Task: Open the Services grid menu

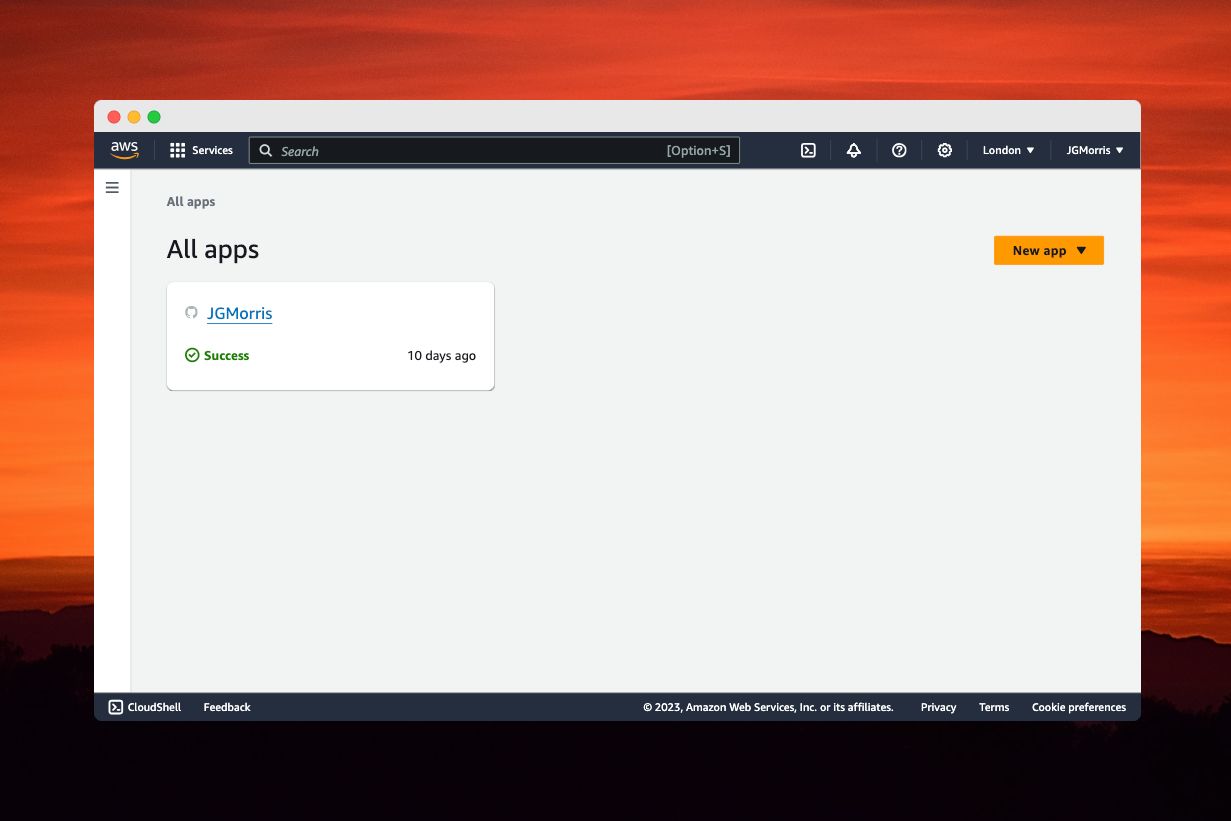Action: coord(201,150)
